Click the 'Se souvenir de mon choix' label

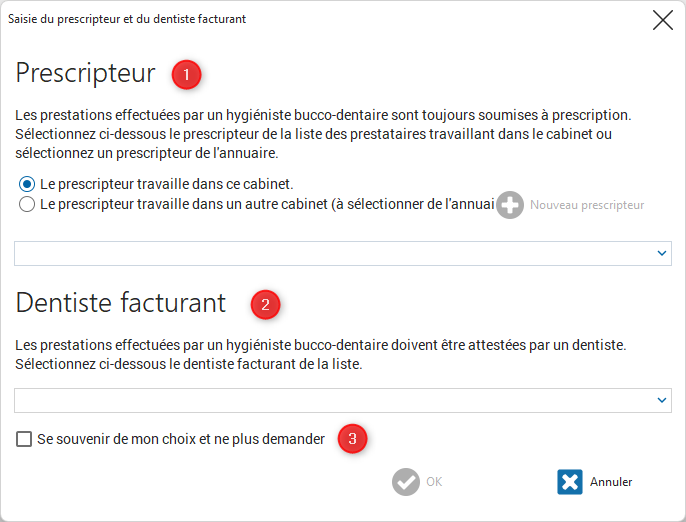click(x=181, y=439)
